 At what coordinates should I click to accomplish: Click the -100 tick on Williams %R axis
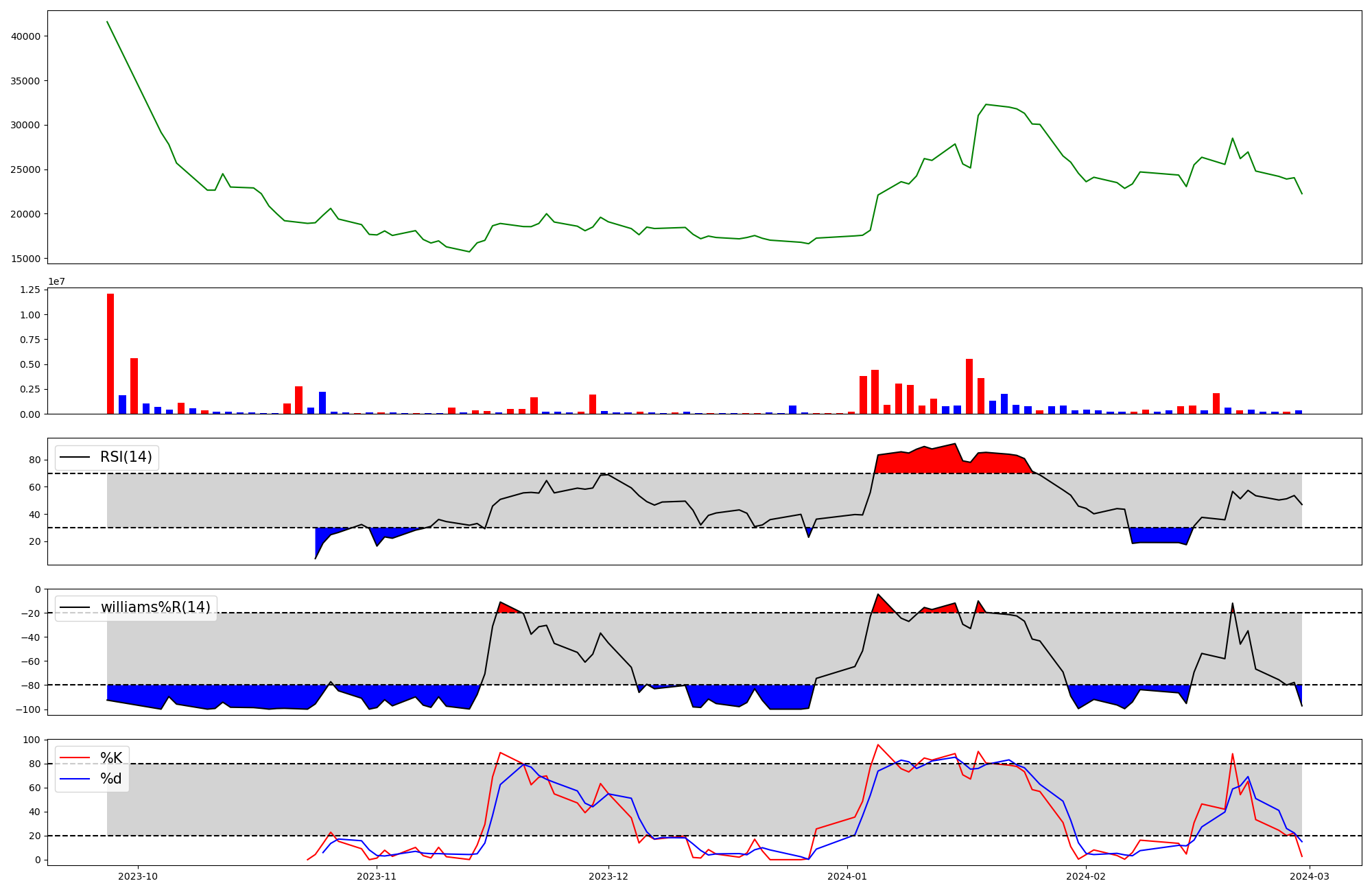point(29,709)
